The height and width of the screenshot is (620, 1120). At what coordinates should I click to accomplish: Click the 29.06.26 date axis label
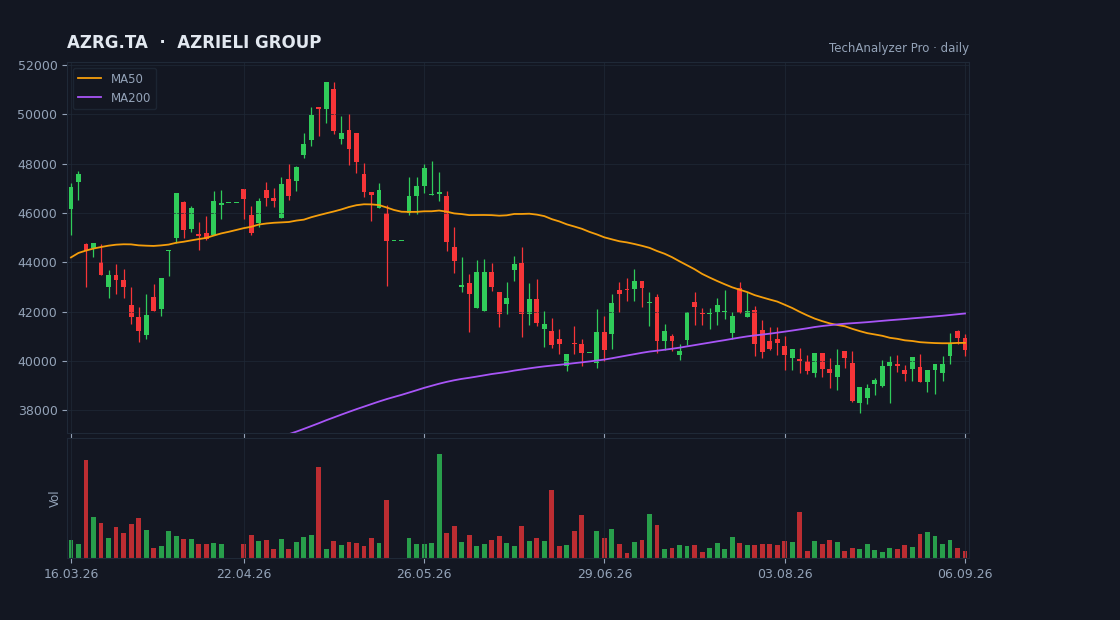tap(604, 574)
